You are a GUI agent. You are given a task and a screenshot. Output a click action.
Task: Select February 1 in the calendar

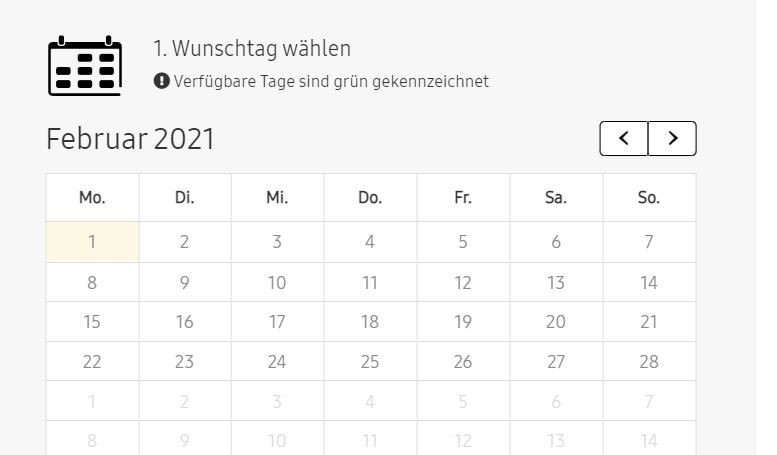(x=92, y=242)
